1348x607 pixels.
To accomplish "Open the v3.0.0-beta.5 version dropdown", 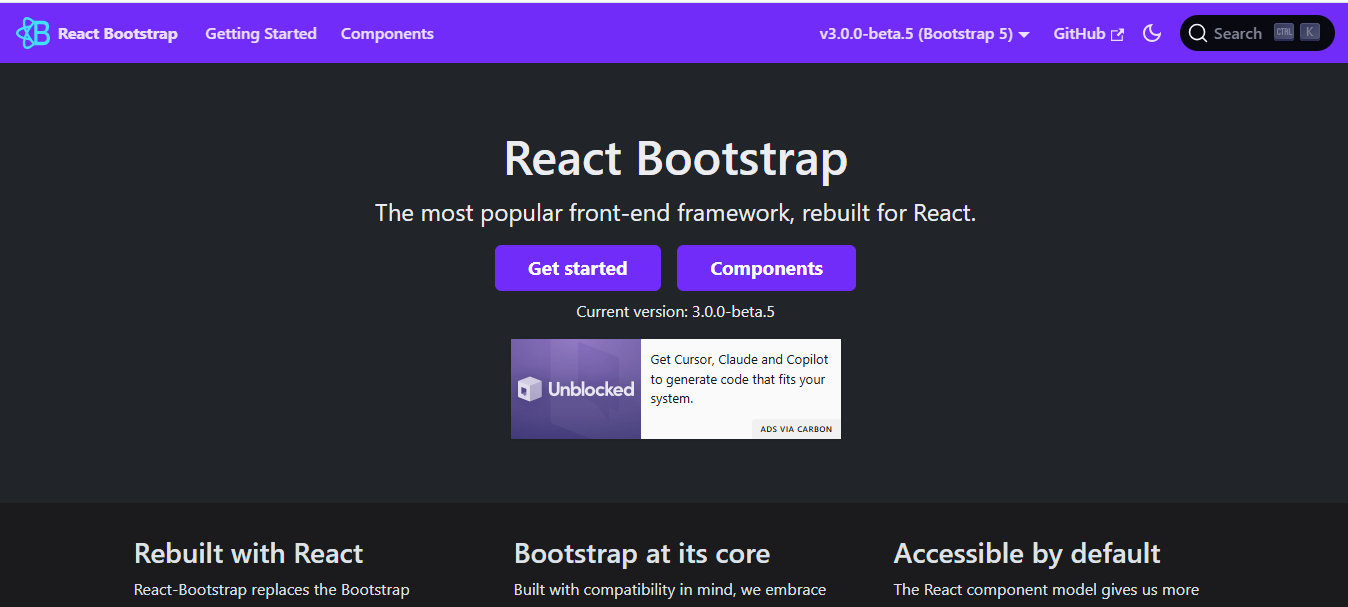I will click(920, 33).
